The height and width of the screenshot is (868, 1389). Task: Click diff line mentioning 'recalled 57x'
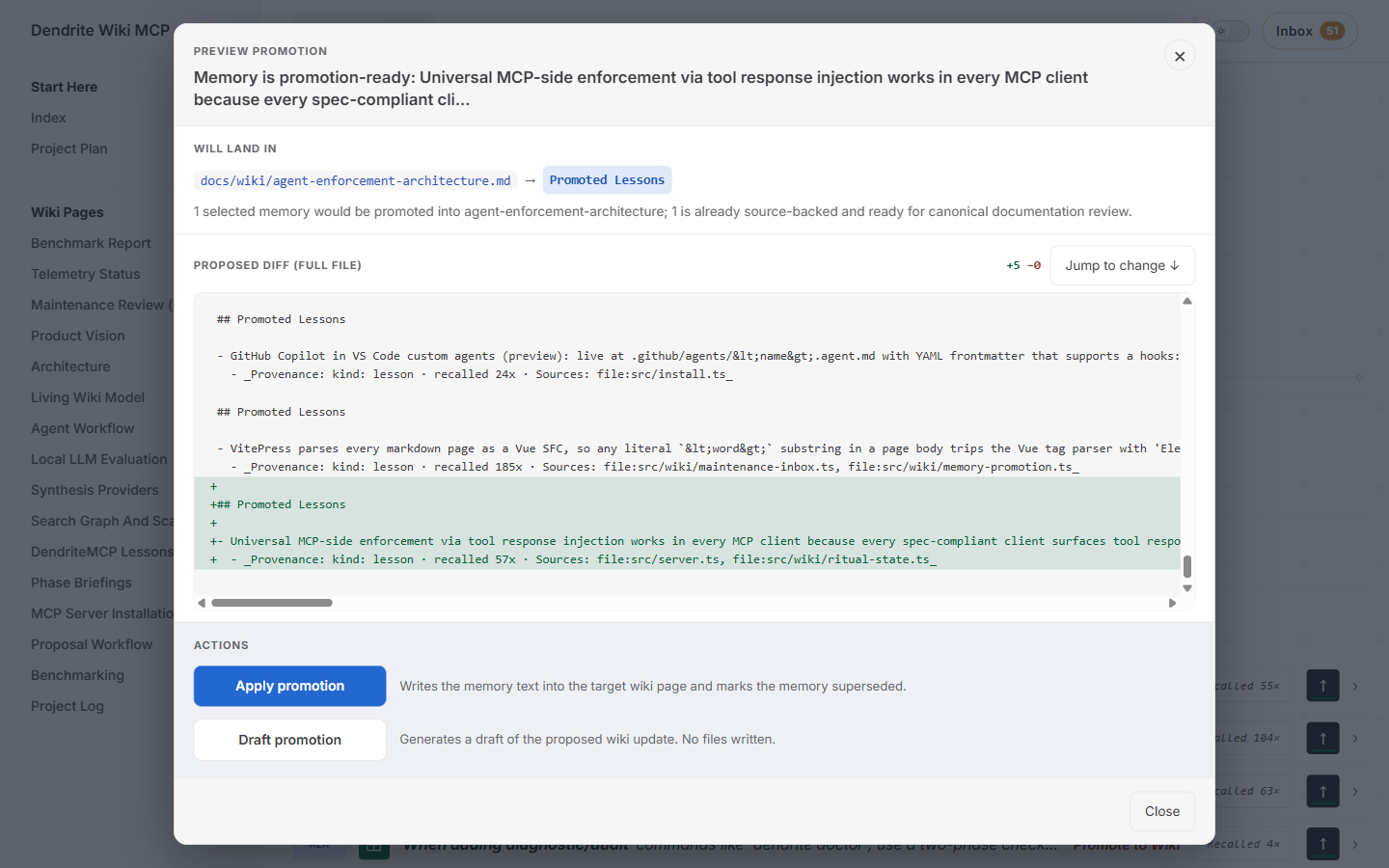(x=687, y=559)
